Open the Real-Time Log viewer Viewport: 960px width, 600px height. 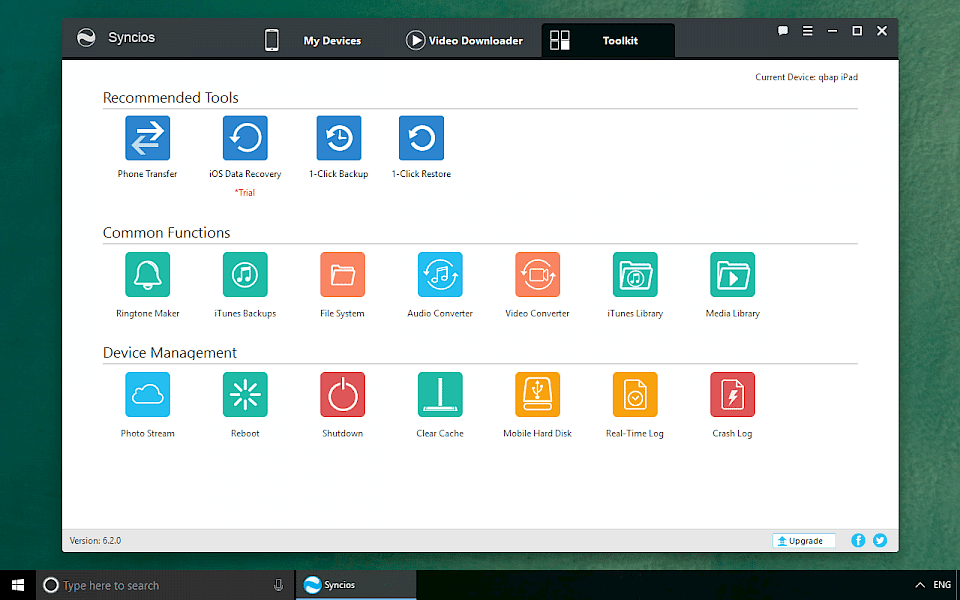tap(635, 394)
